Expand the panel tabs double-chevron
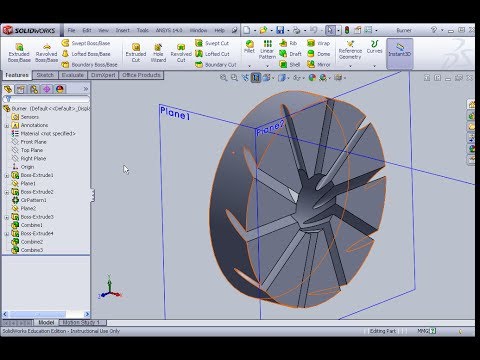This screenshot has height=360, width=480. [x=86, y=89]
